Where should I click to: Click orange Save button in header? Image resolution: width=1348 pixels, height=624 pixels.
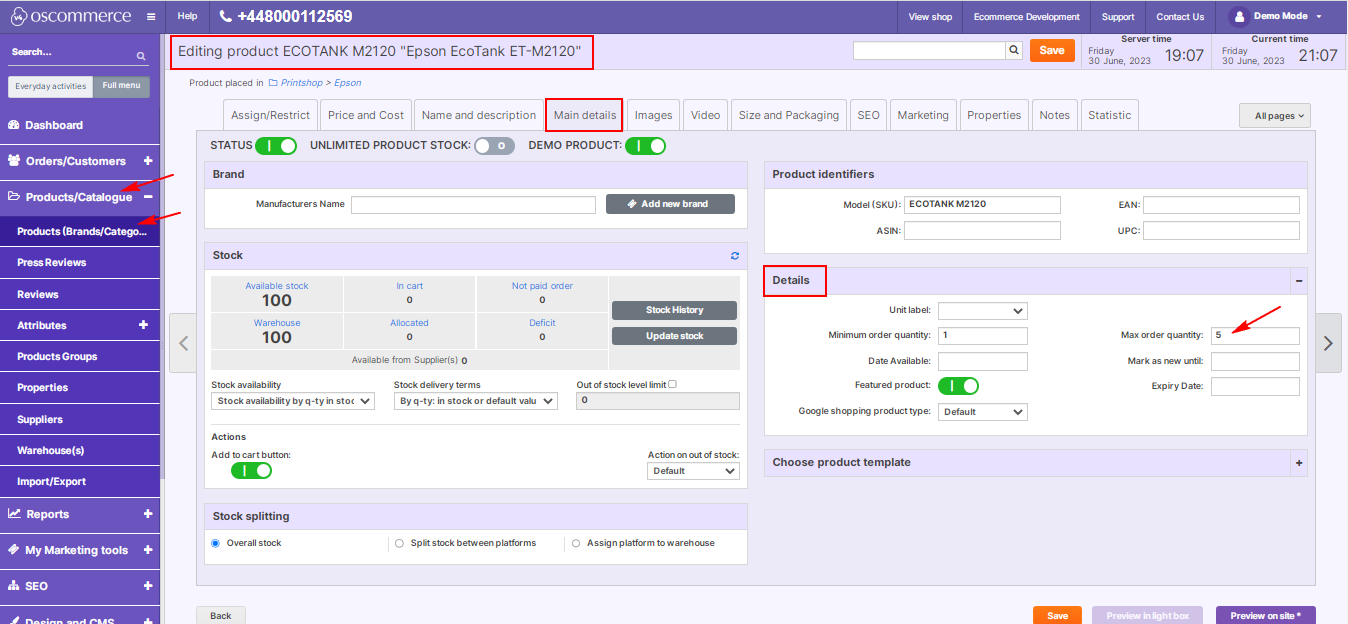tap(1052, 50)
